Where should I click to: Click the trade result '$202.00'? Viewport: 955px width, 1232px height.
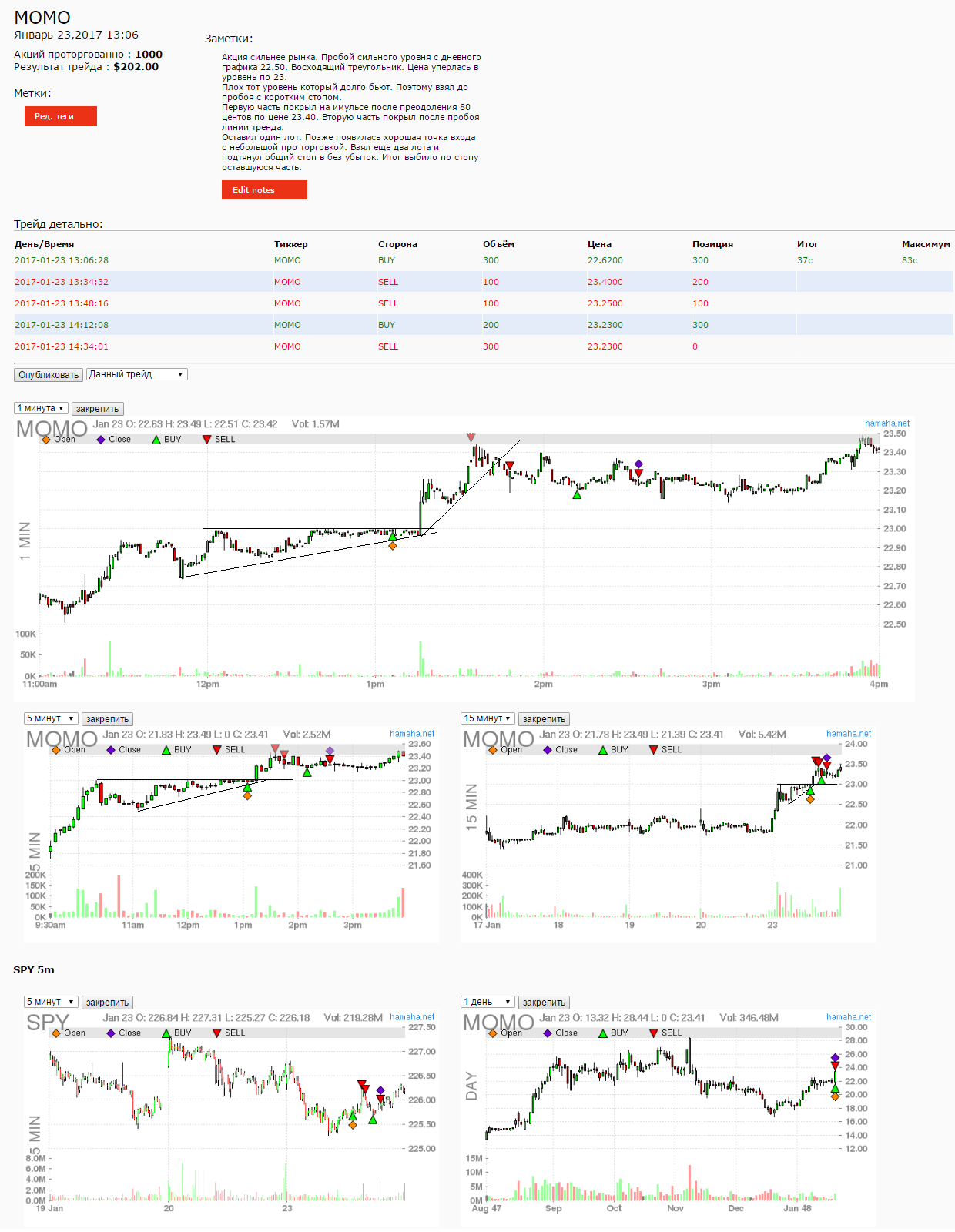point(136,67)
